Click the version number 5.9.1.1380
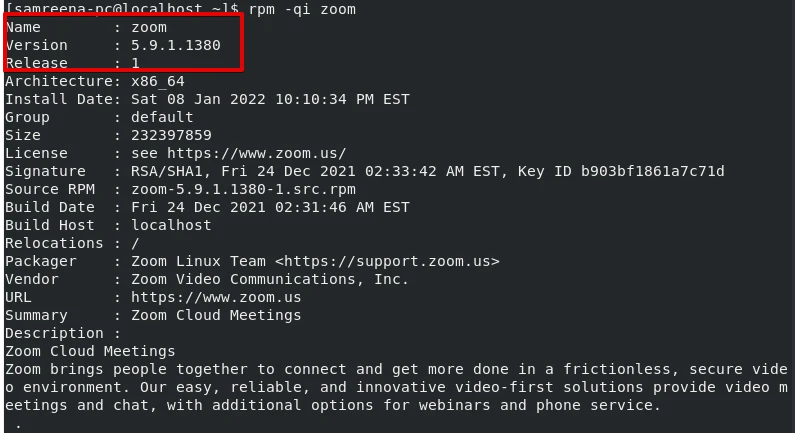The height and width of the screenshot is (433, 795). click(175, 46)
